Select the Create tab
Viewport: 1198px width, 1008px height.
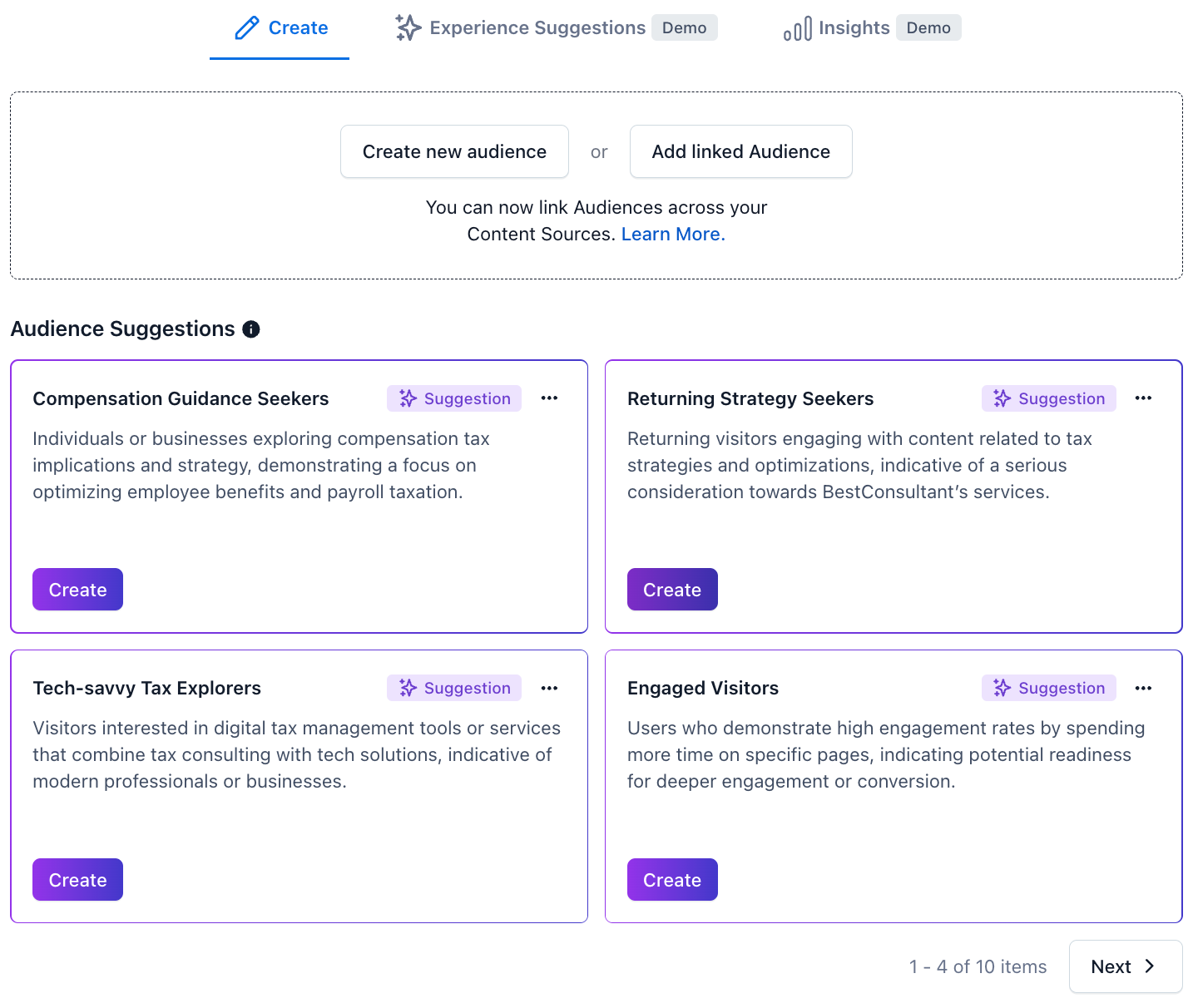pos(280,28)
